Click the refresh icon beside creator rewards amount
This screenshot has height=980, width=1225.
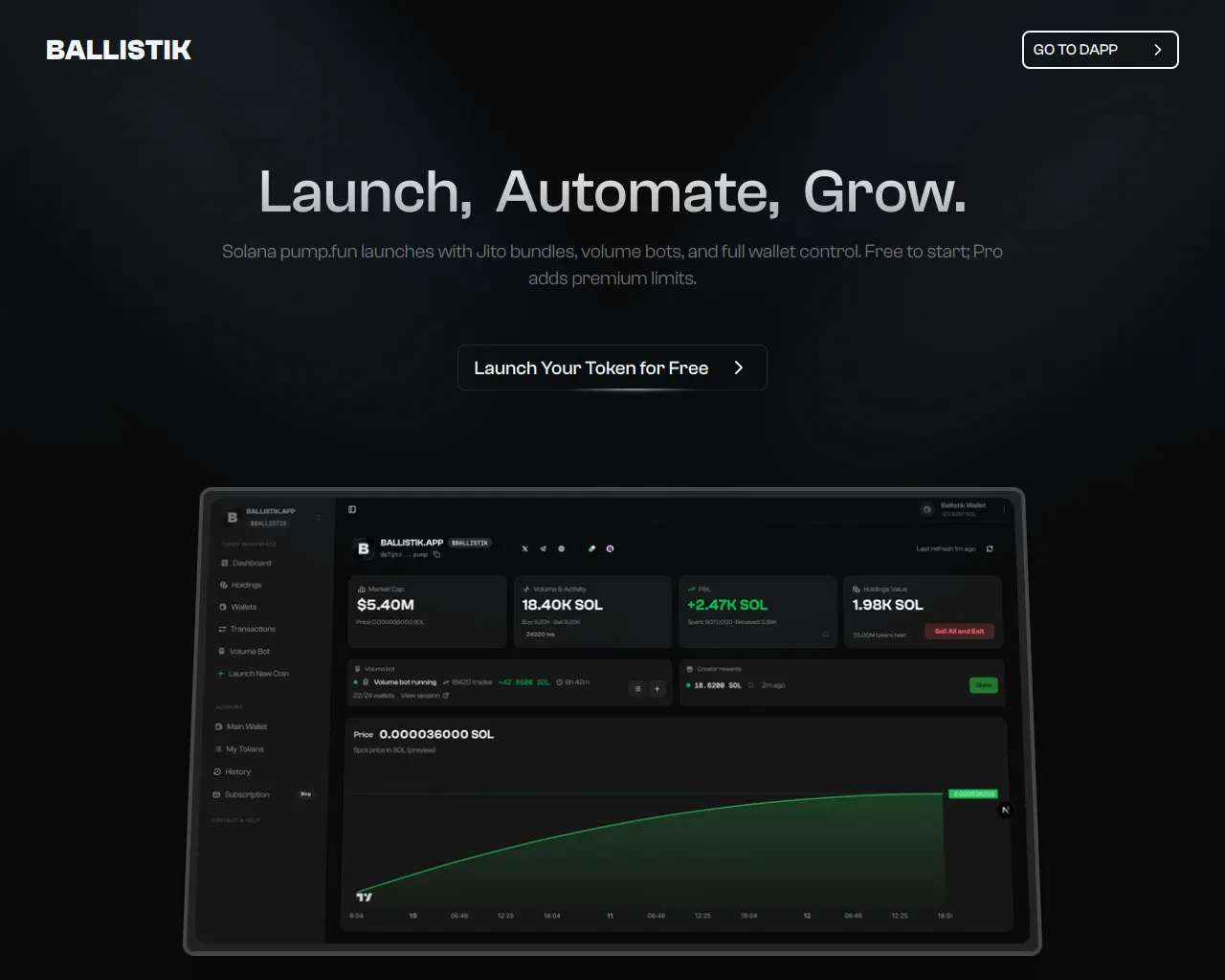point(750,685)
